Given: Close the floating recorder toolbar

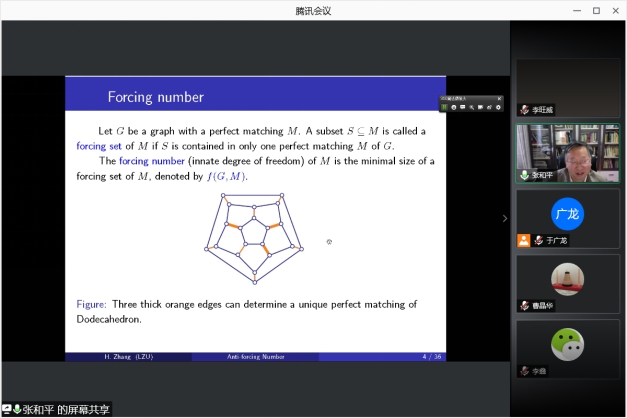Looking at the screenshot, I should coord(499,98).
